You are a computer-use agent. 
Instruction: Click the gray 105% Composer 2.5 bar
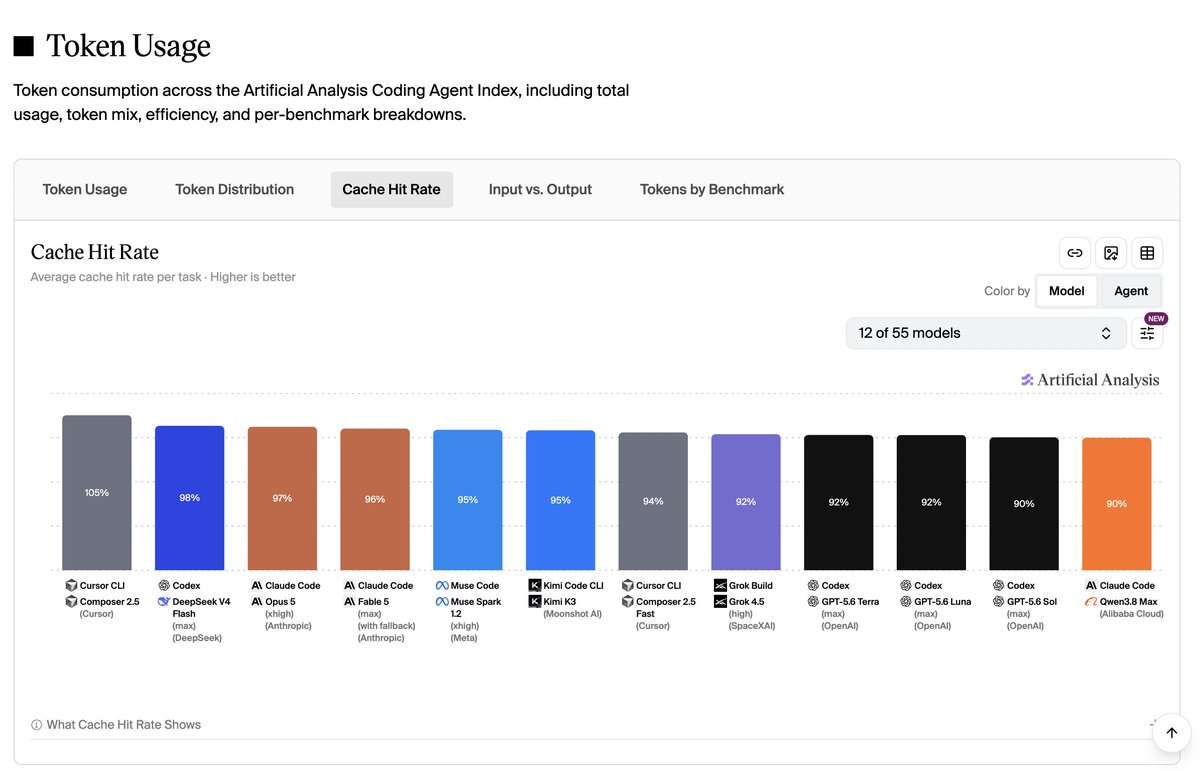pos(97,493)
